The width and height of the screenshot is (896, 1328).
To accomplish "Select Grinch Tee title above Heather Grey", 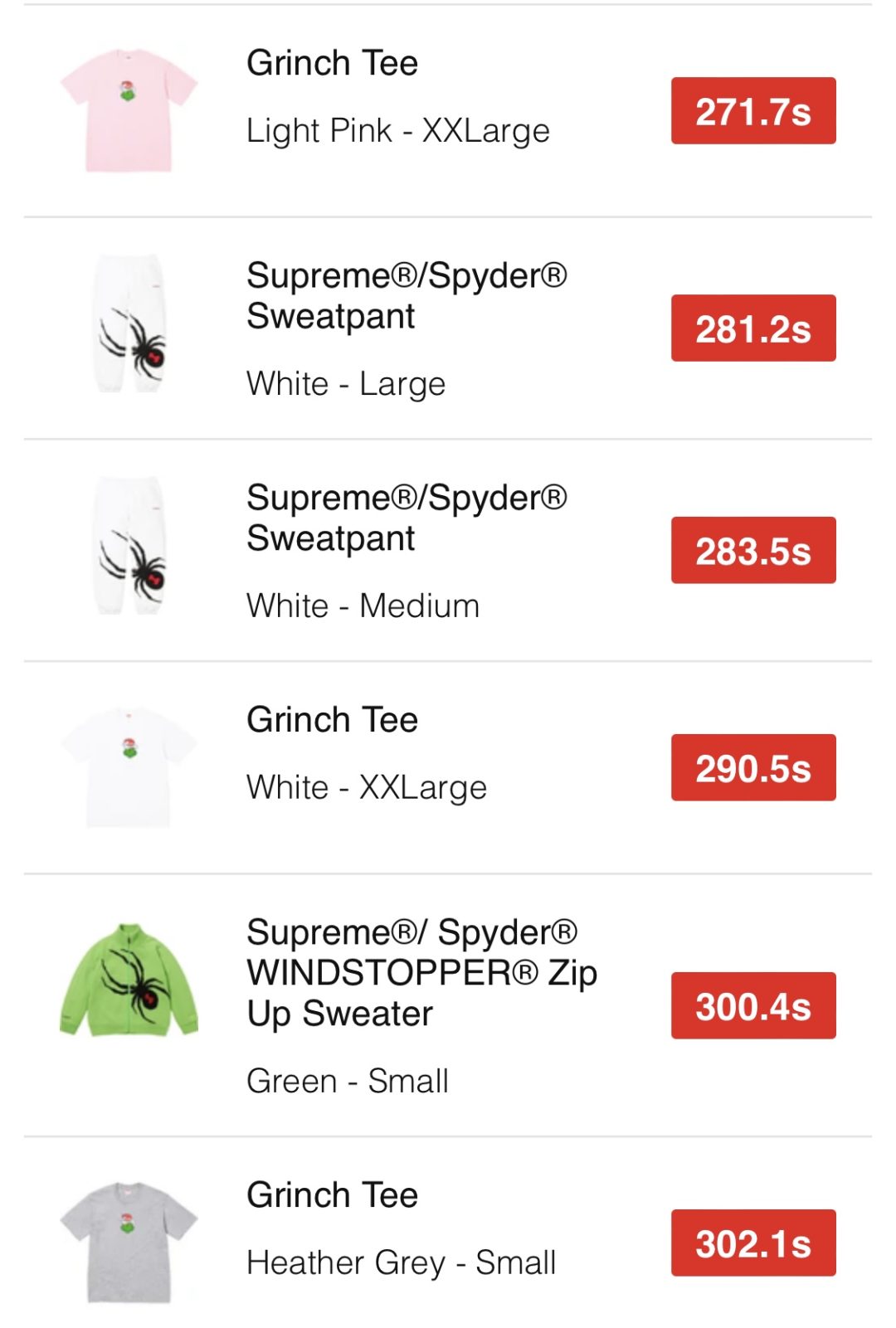I will click(332, 1195).
